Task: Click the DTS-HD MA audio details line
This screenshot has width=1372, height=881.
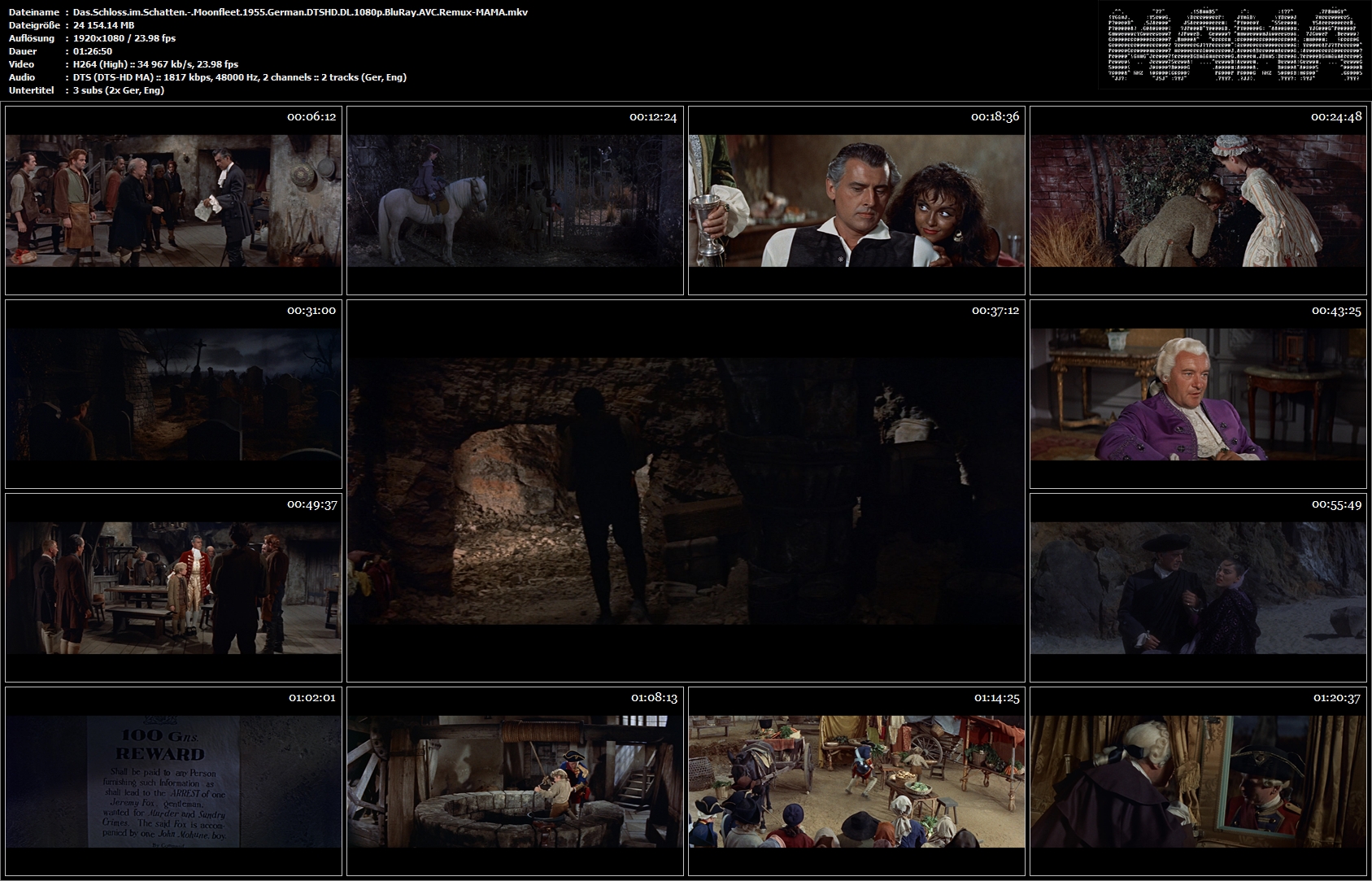Action: pyautogui.click(x=240, y=77)
